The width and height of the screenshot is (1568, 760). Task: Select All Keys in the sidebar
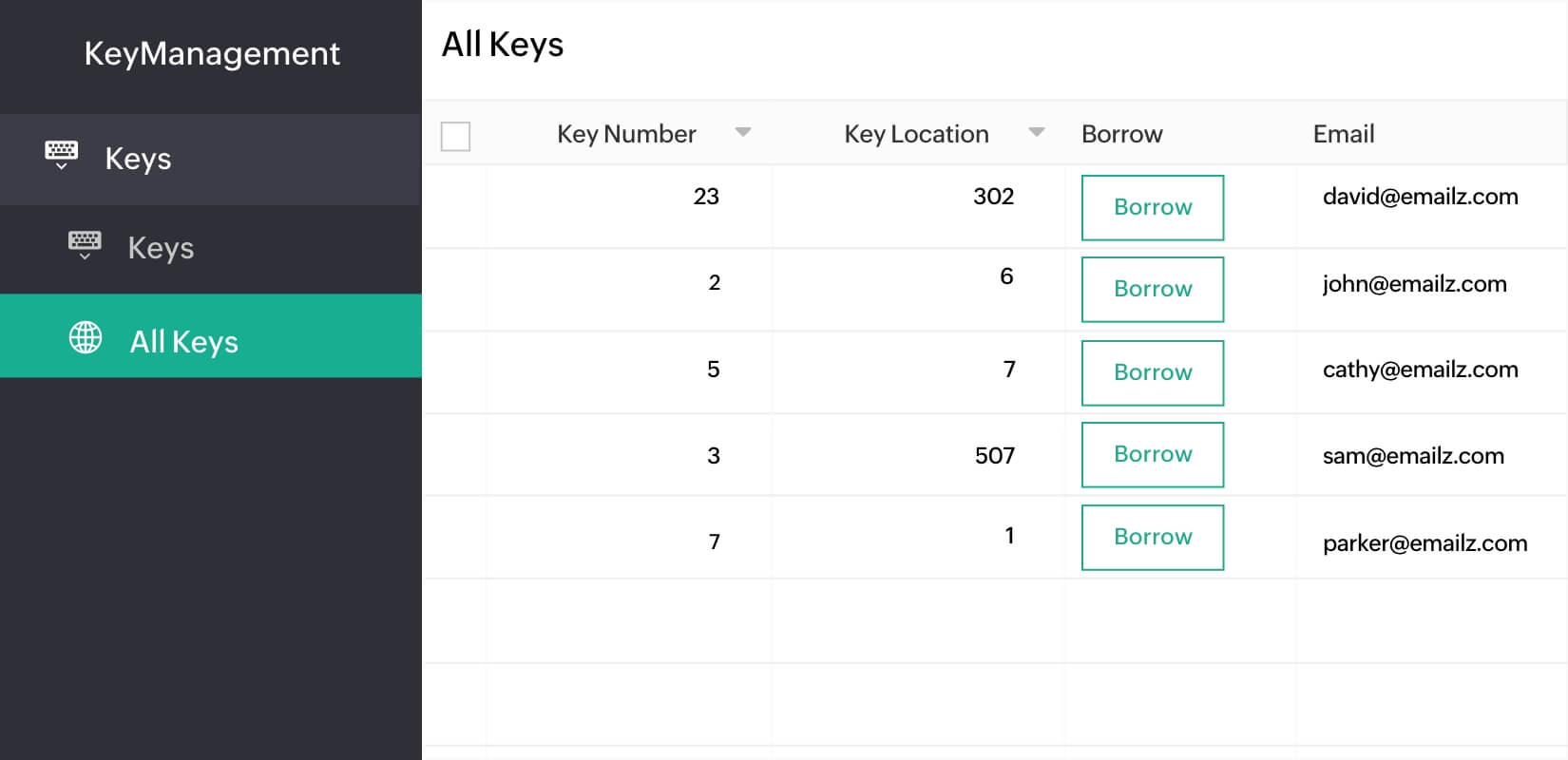[184, 341]
